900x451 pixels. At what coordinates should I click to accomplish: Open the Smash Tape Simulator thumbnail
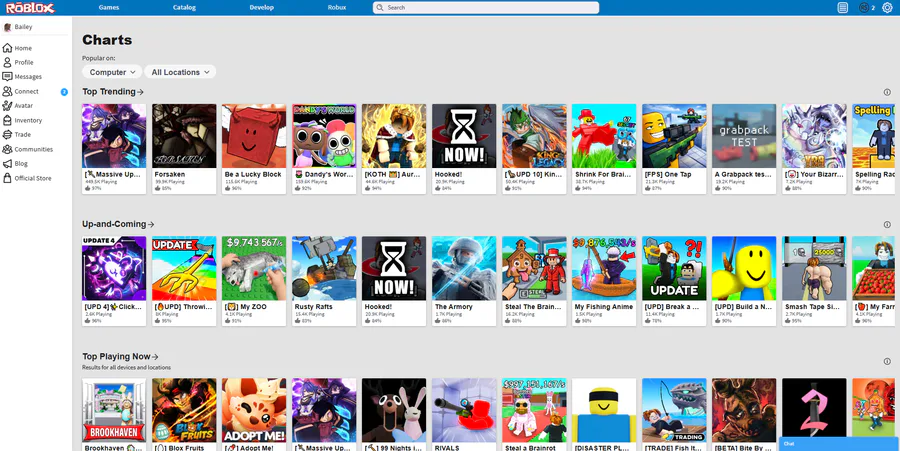pos(814,269)
